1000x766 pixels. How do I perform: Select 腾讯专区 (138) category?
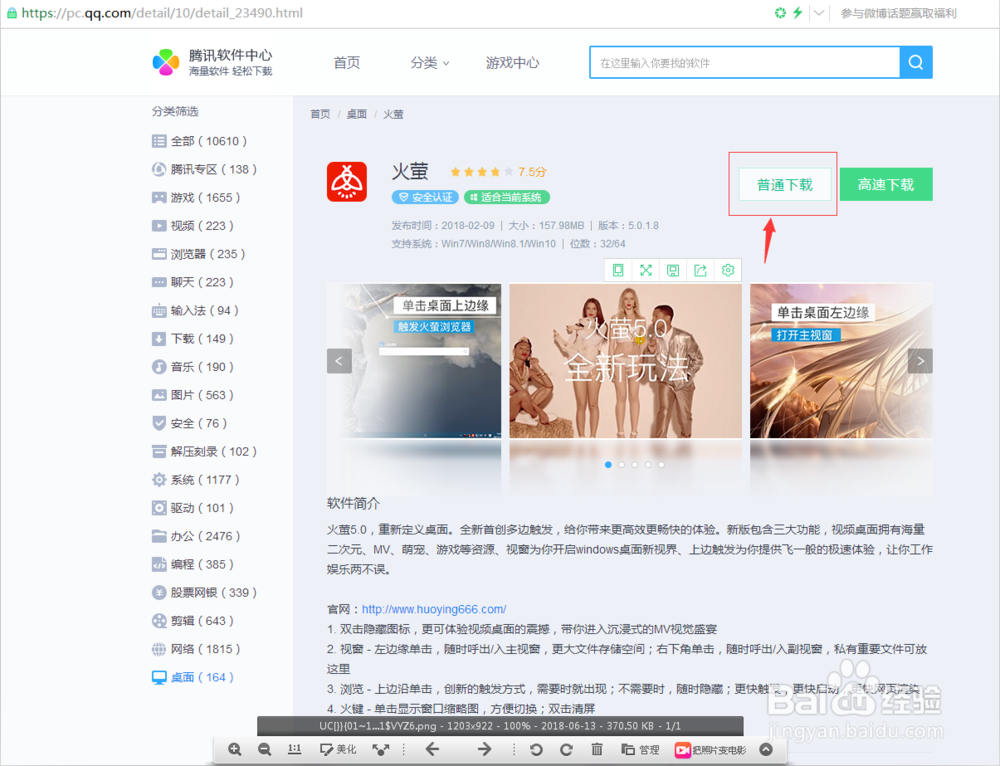coord(204,169)
